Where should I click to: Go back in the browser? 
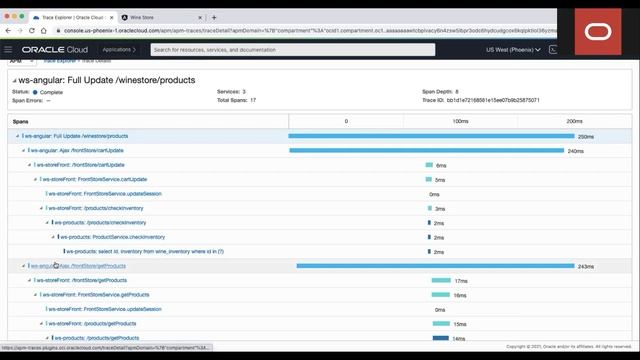(8, 31)
